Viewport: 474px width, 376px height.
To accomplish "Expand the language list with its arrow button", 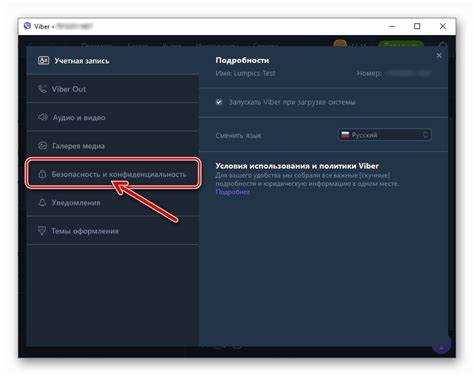I will click(426, 135).
